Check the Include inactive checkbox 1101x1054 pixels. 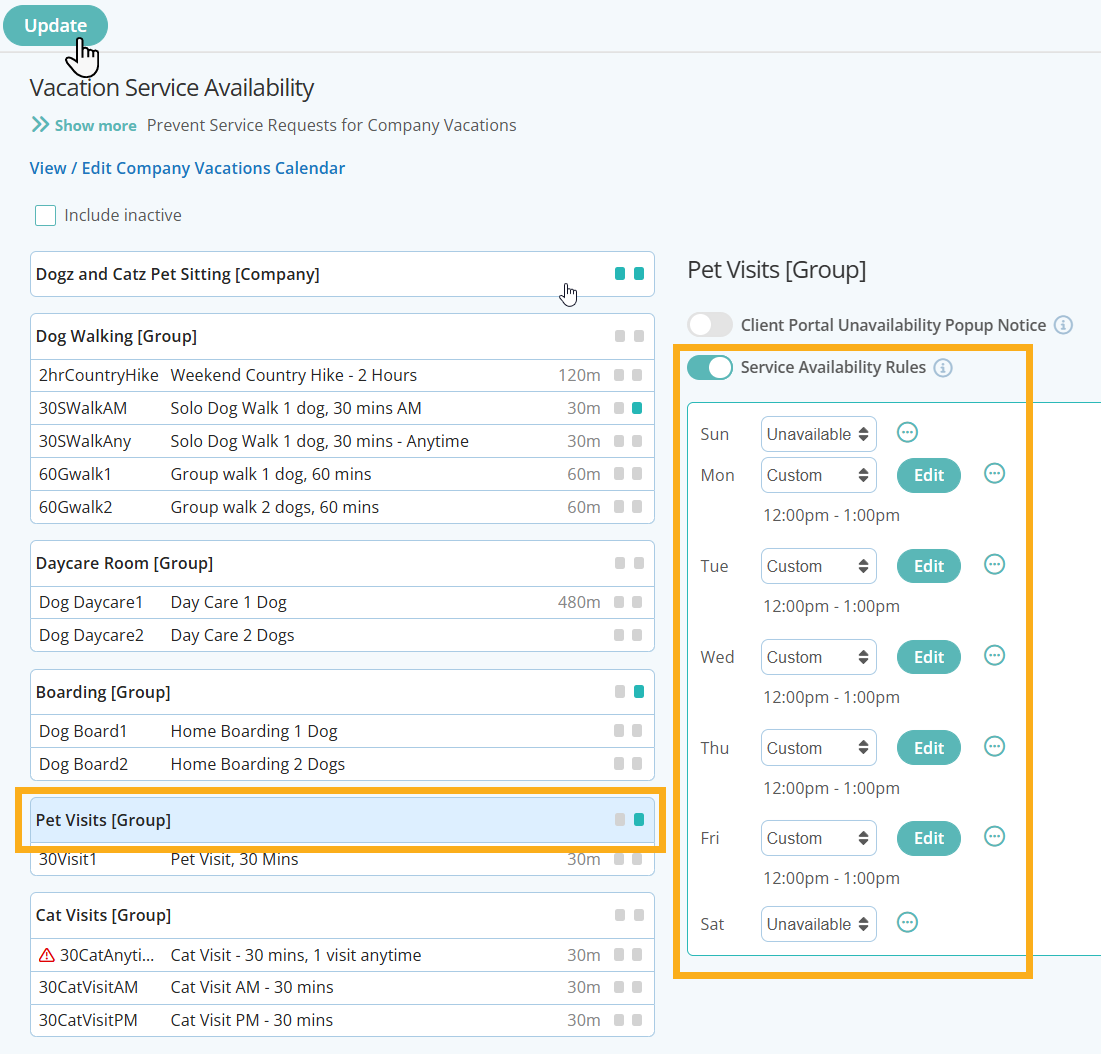tap(45, 215)
